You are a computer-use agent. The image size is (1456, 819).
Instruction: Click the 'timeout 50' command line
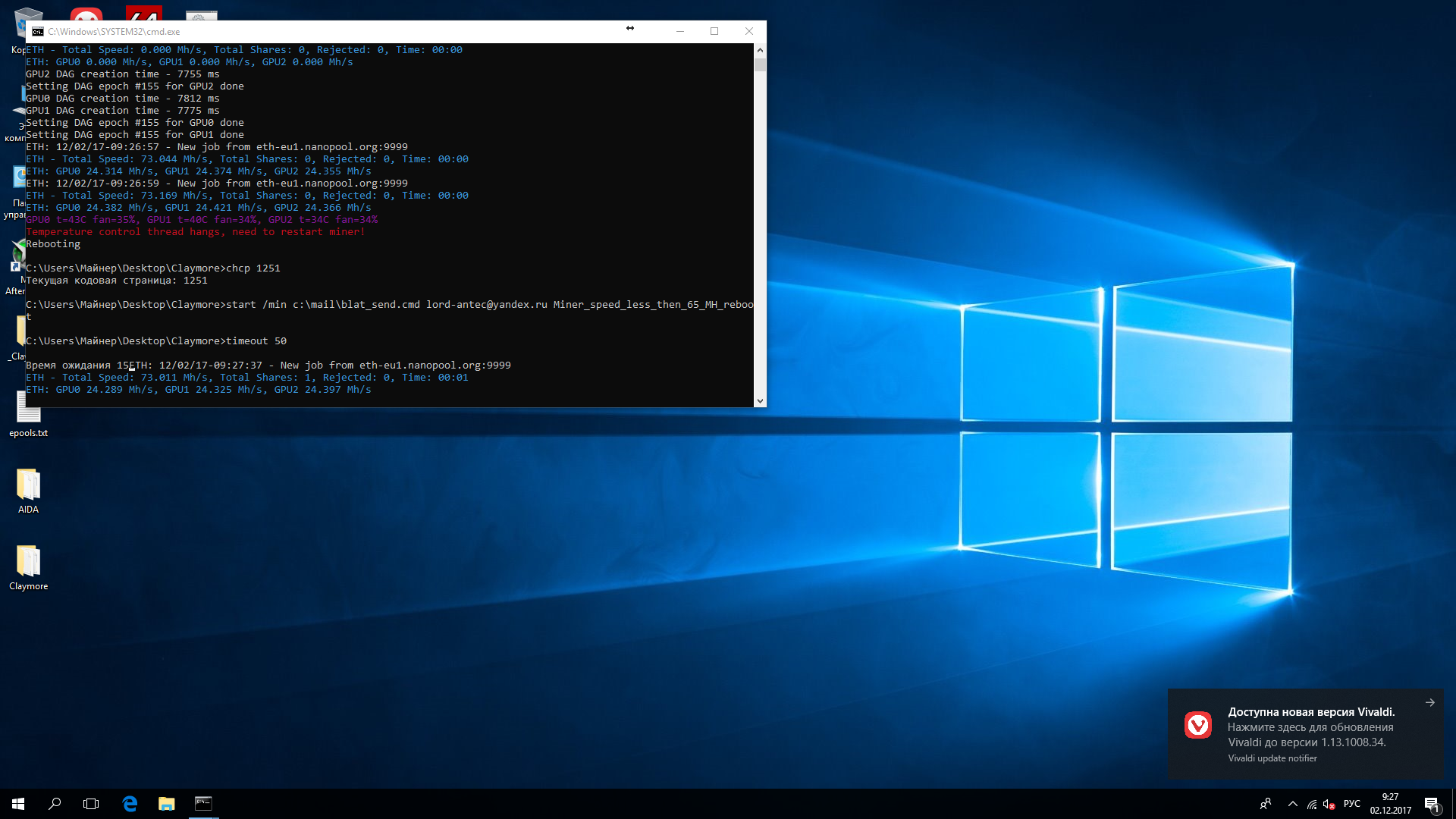click(156, 341)
